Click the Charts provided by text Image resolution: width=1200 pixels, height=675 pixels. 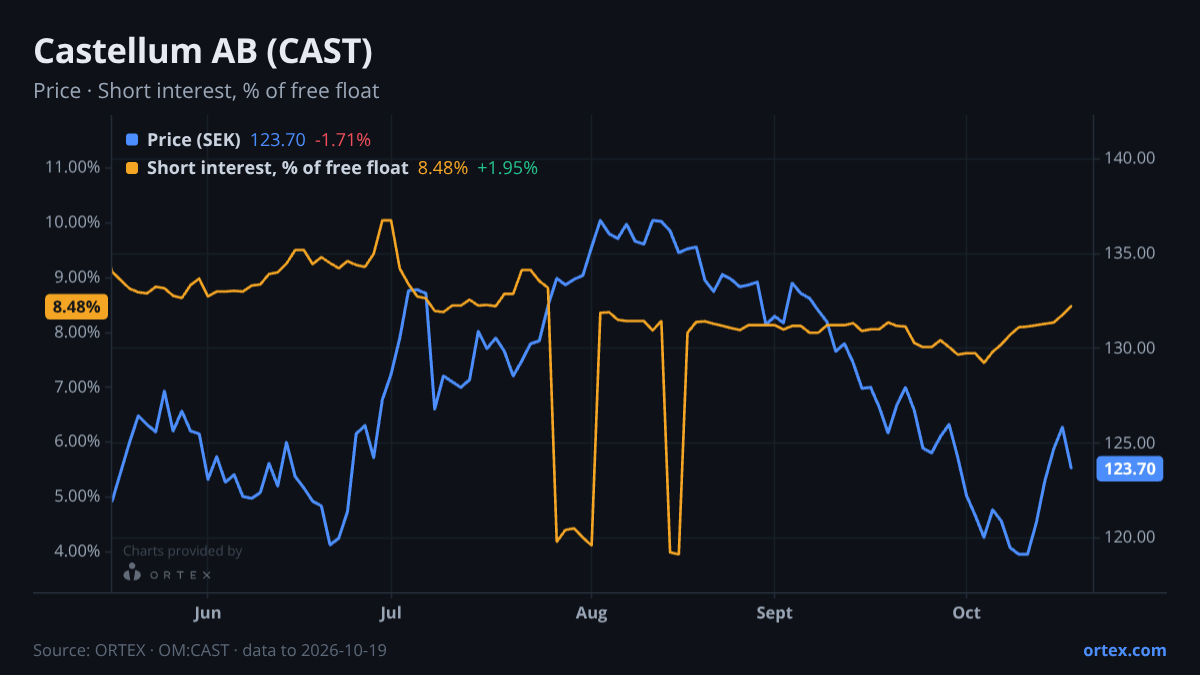point(182,551)
